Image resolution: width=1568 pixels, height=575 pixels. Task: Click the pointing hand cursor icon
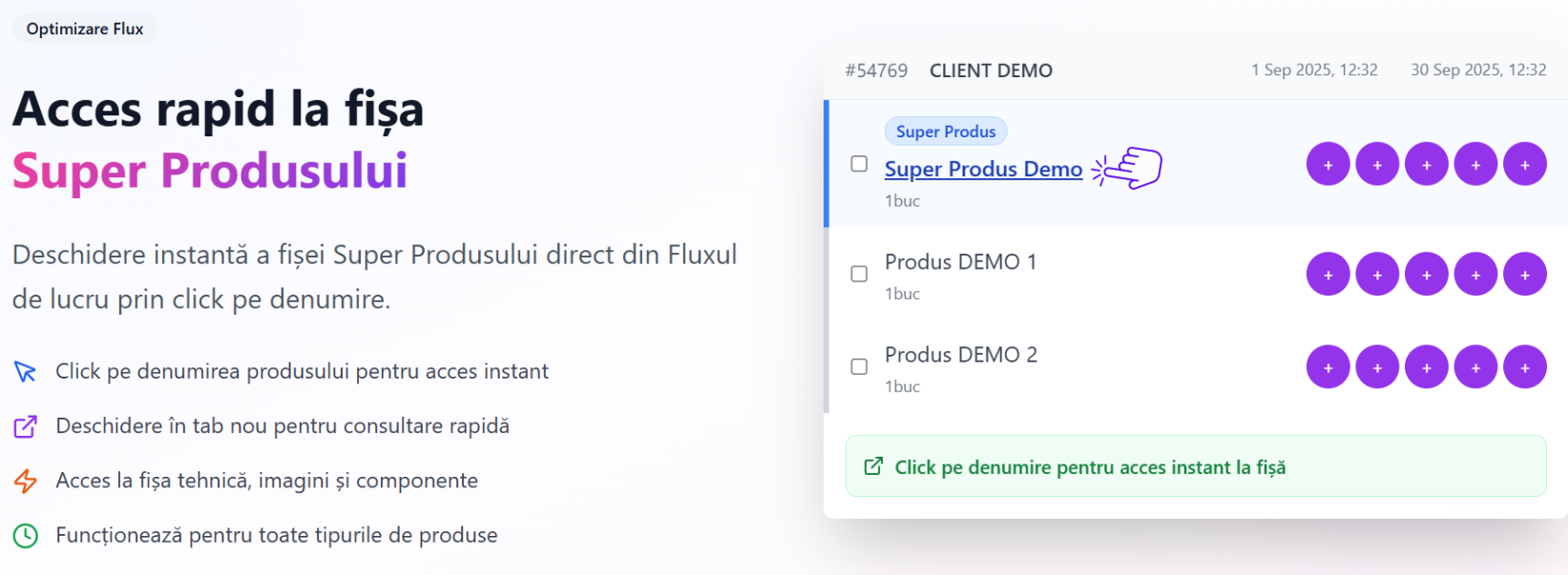[x=1127, y=168]
